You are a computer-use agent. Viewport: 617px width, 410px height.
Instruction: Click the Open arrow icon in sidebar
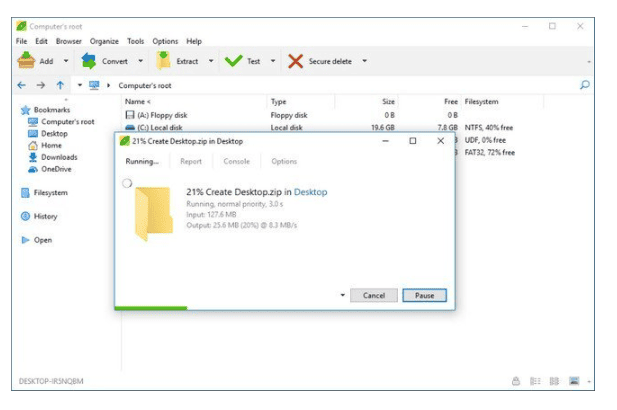pyautogui.click(x=25, y=240)
